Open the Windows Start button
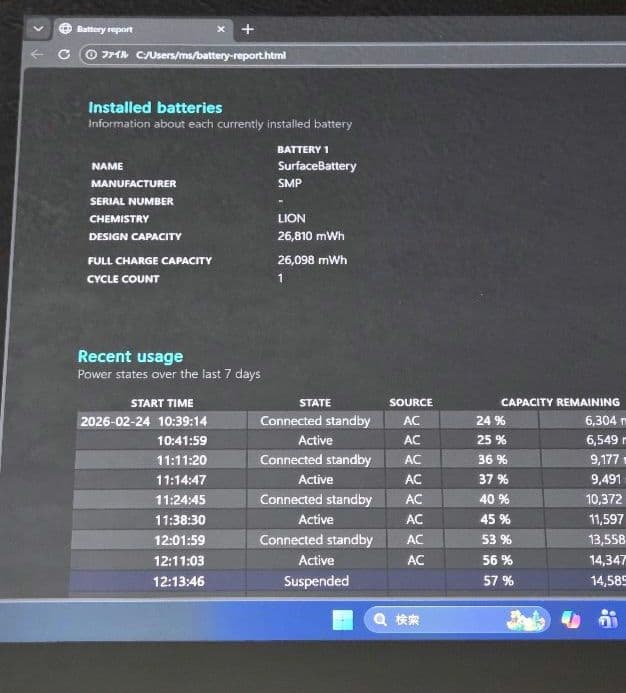The width and height of the screenshot is (626, 693). pyautogui.click(x=343, y=620)
